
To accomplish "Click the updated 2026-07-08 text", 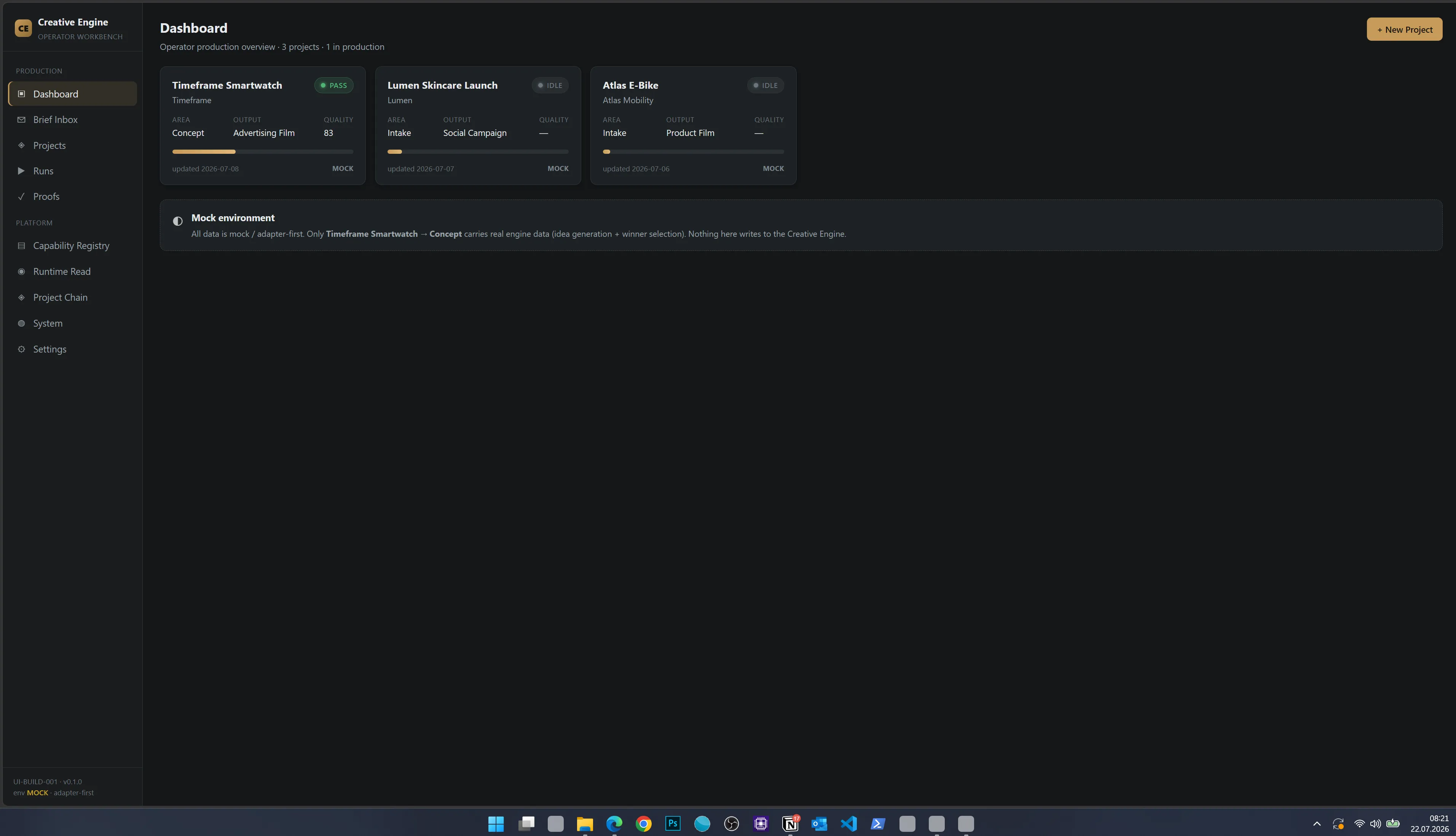I will pos(206,169).
